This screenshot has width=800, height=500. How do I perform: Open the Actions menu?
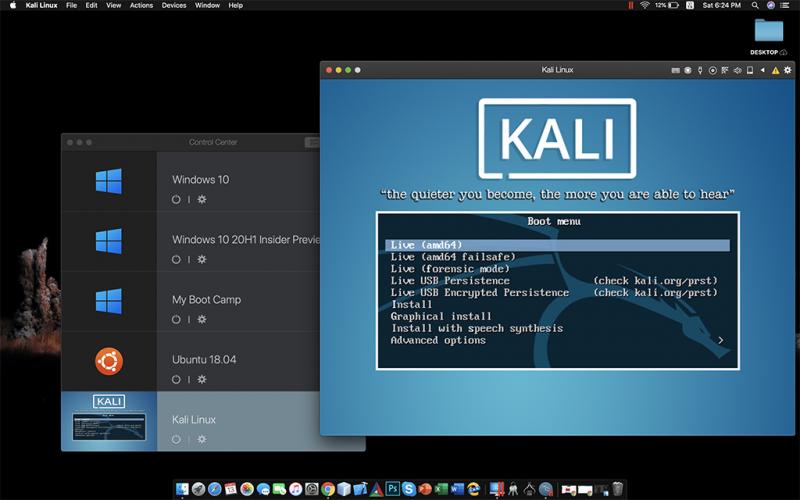pyautogui.click(x=141, y=5)
